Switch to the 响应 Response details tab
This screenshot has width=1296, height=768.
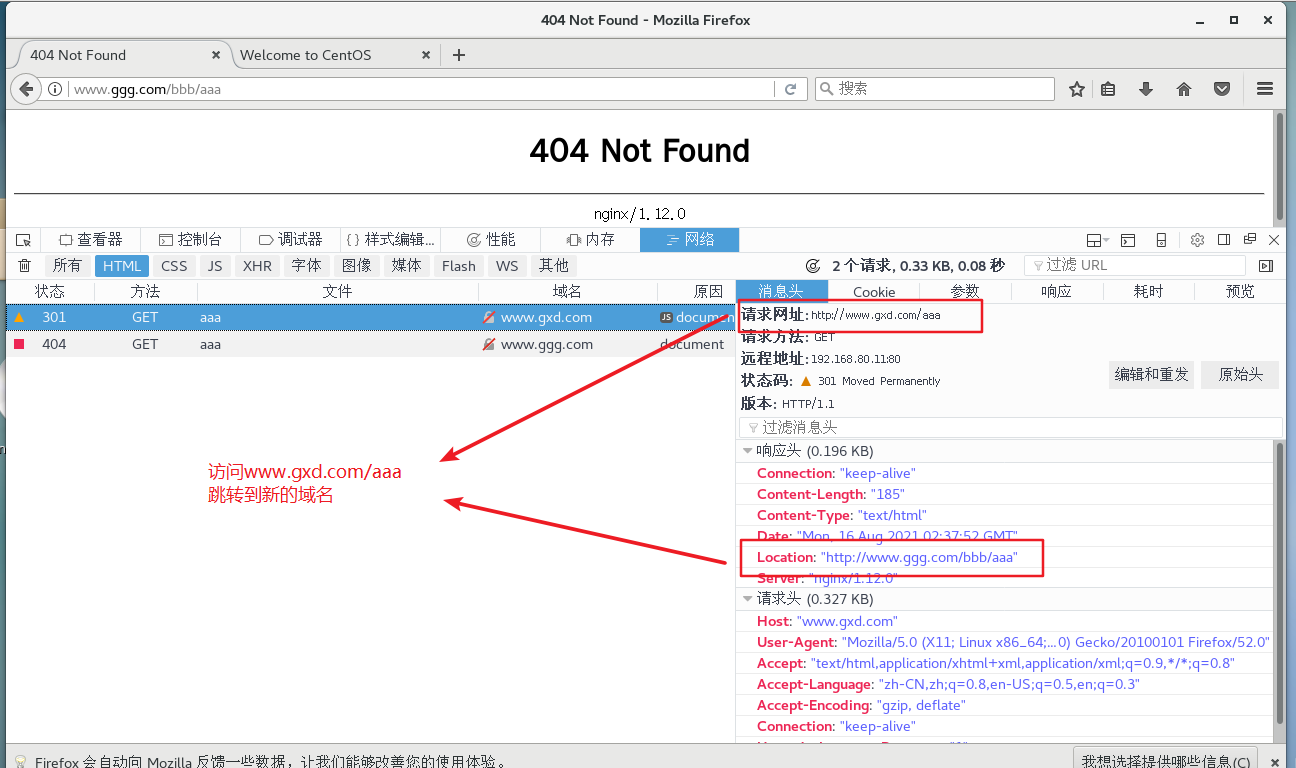pyautogui.click(x=1056, y=292)
